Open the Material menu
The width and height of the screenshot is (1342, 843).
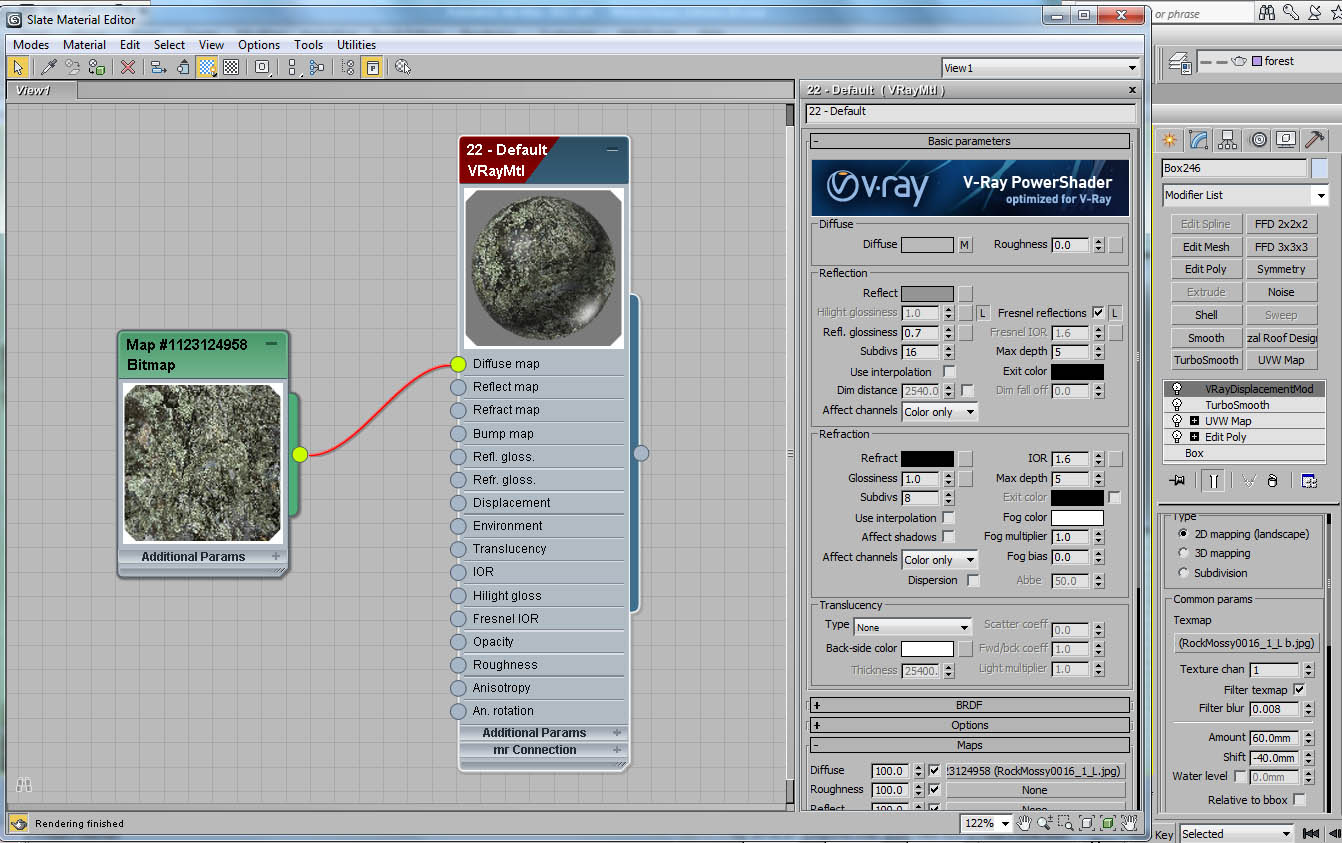click(84, 45)
